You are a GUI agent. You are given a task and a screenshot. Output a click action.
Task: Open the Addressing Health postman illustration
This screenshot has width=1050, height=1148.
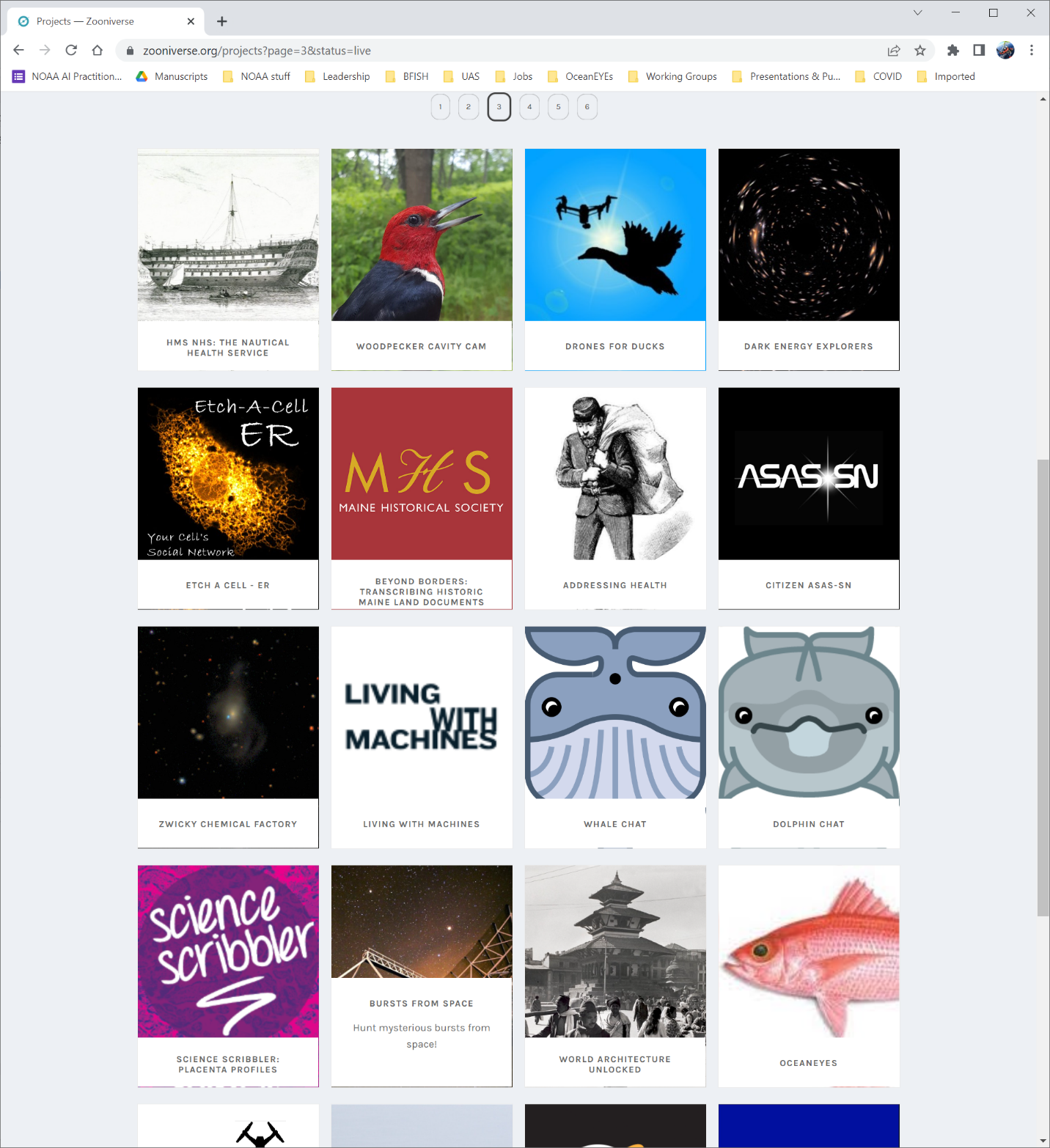point(615,474)
